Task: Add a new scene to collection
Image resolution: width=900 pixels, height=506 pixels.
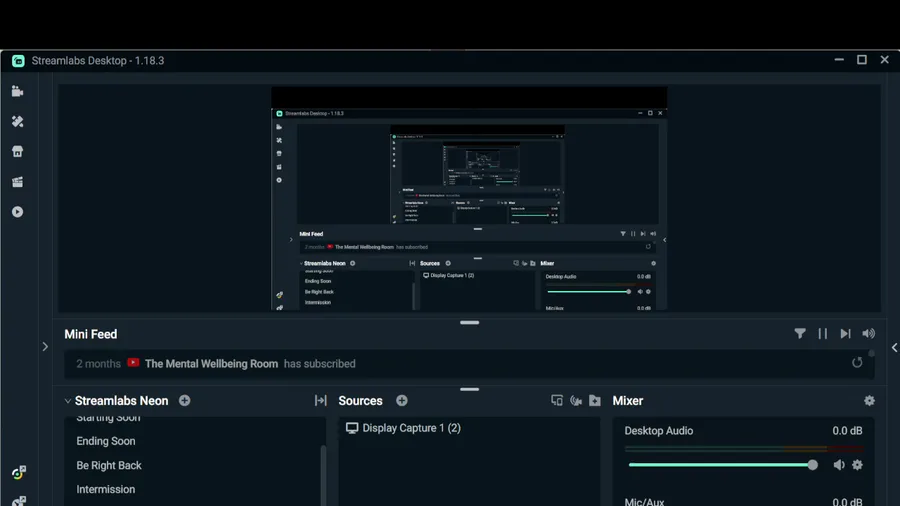Action: [184, 400]
